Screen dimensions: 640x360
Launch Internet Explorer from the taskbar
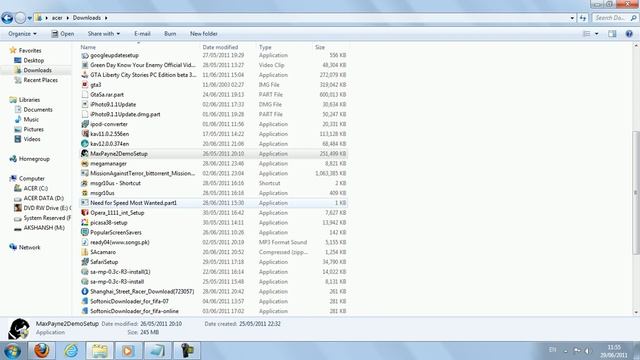click(x=71, y=351)
